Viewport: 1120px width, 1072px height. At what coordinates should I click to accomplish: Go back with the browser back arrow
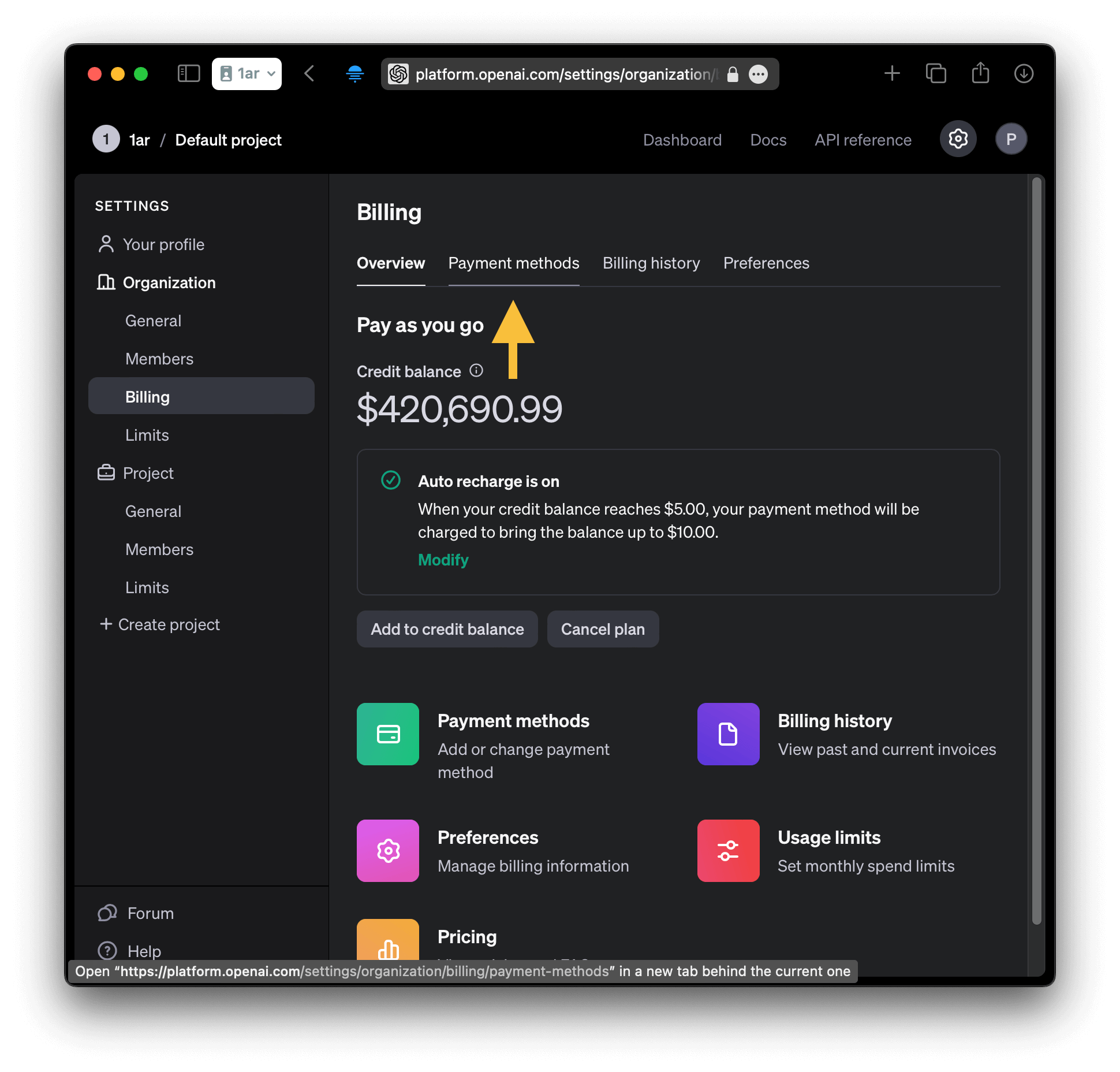[x=309, y=73]
